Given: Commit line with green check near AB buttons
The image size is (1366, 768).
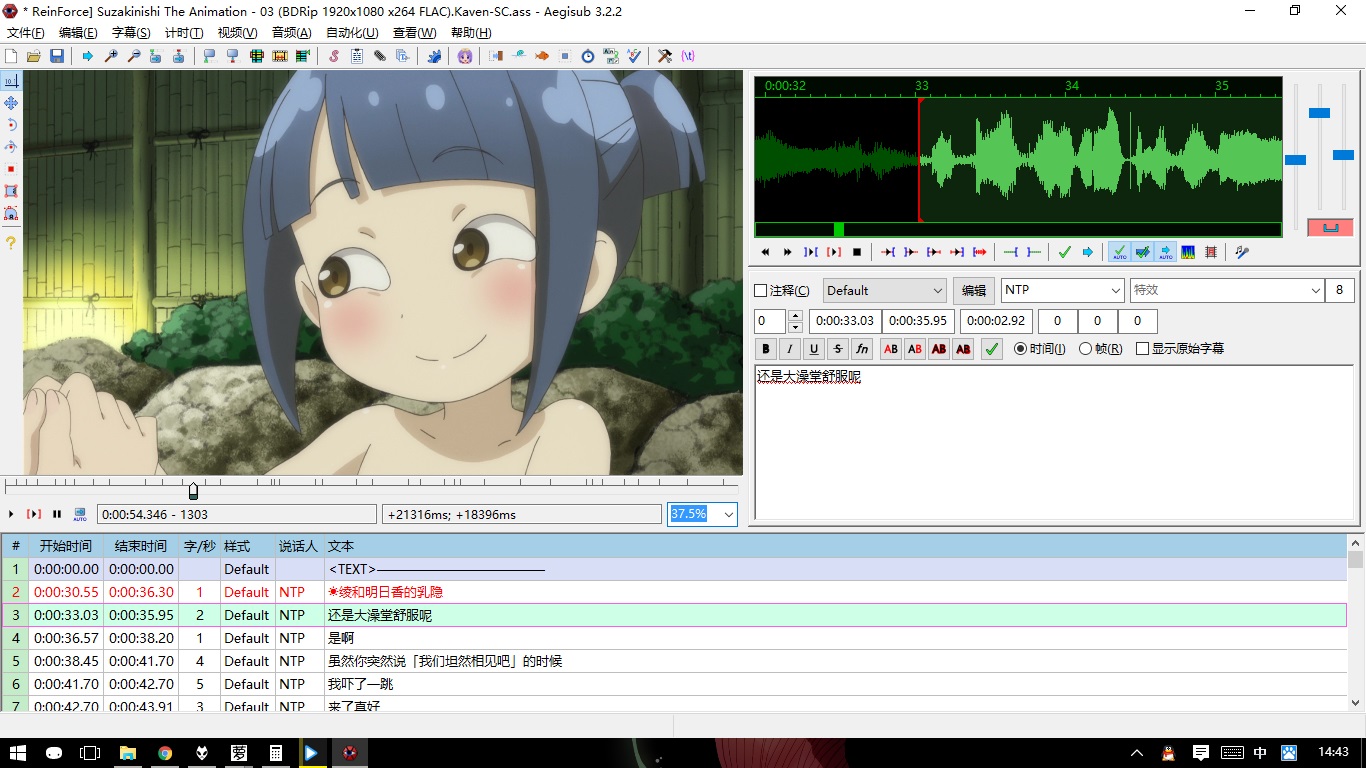Looking at the screenshot, I should tap(991, 349).
